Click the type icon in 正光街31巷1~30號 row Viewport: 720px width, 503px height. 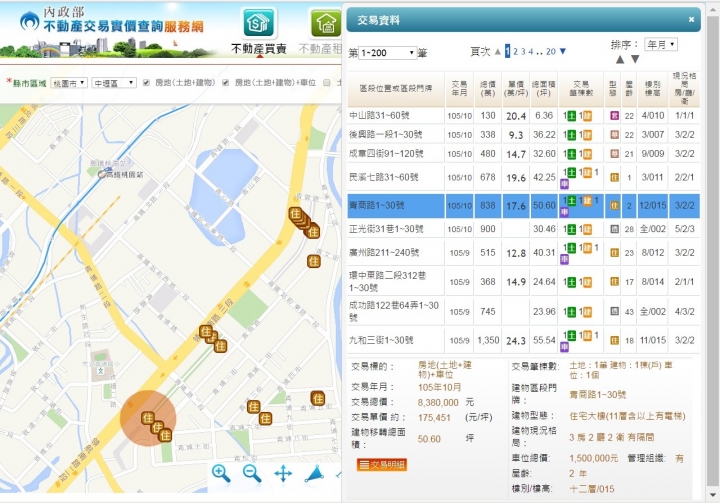(x=614, y=229)
